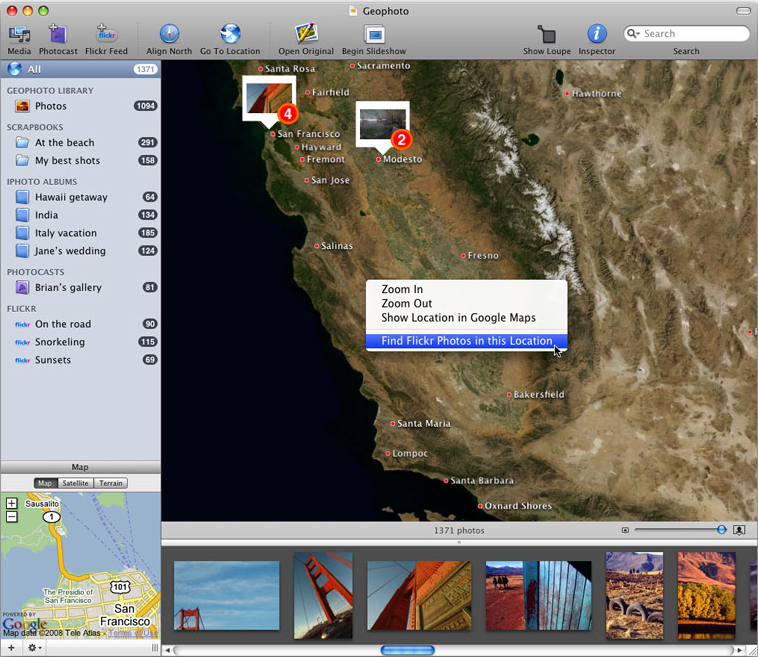Screen dimensions: 758x657
Task: Click the thumbnail size slider knob
Action: pyautogui.click(x=721, y=530)
